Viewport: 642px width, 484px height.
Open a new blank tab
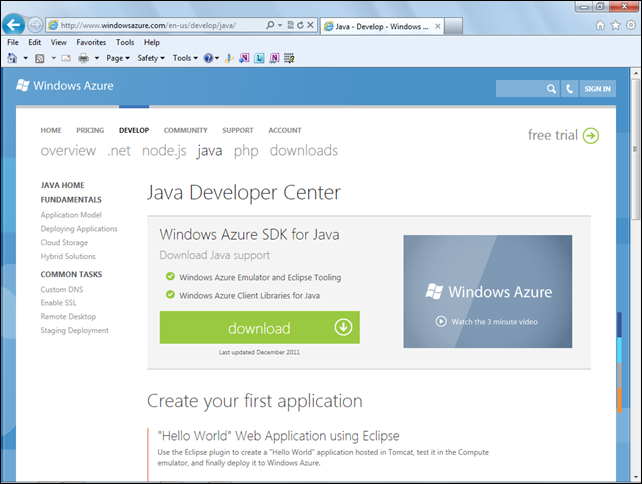coord(453,26)
